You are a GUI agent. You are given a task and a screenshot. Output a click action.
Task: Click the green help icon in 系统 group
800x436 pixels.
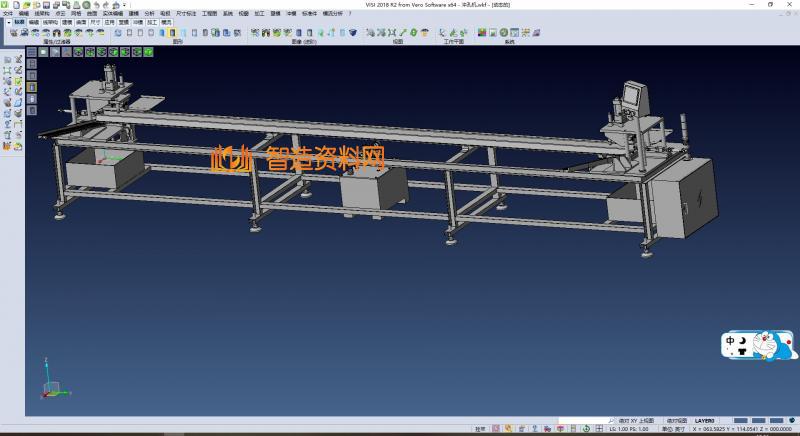506,33
